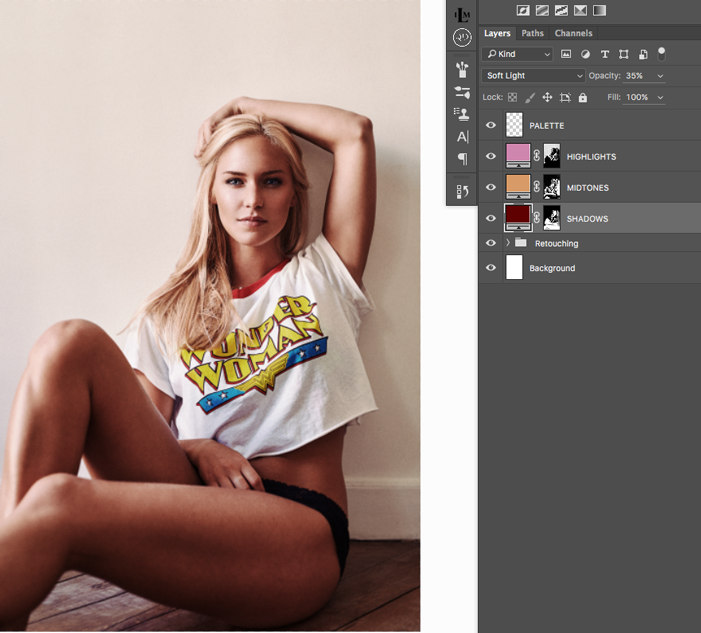Hide the Retouching group
The width and height of the screenshot is (701, 633).
point(490,243)
